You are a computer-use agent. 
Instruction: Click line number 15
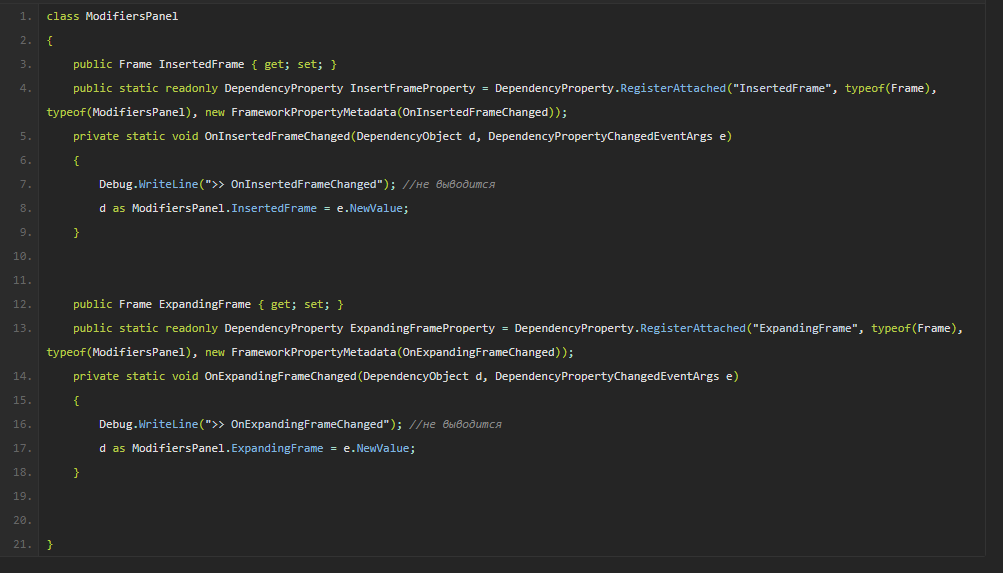point(22,400)
